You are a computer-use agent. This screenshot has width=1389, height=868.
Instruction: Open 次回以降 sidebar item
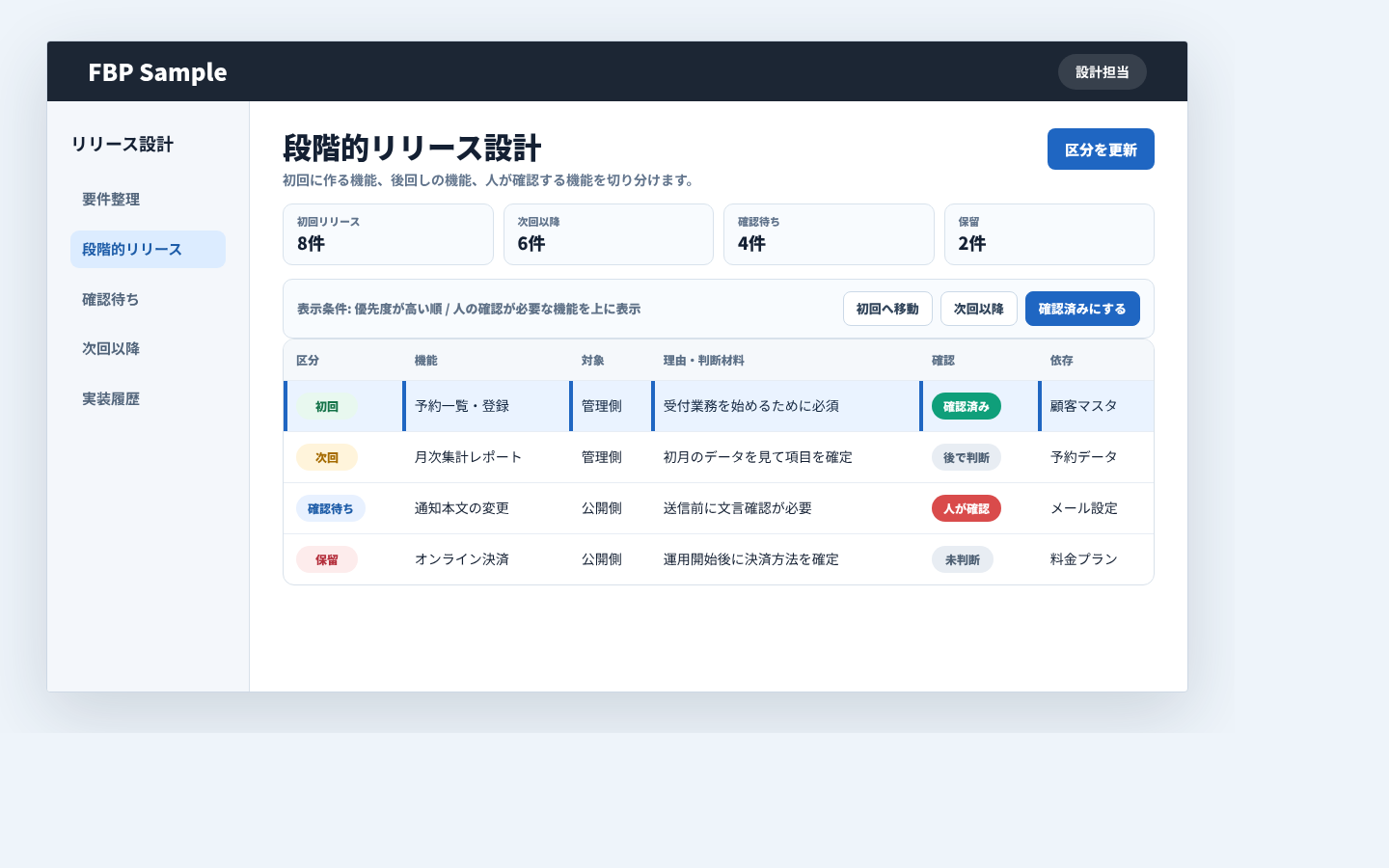point(148,348)
